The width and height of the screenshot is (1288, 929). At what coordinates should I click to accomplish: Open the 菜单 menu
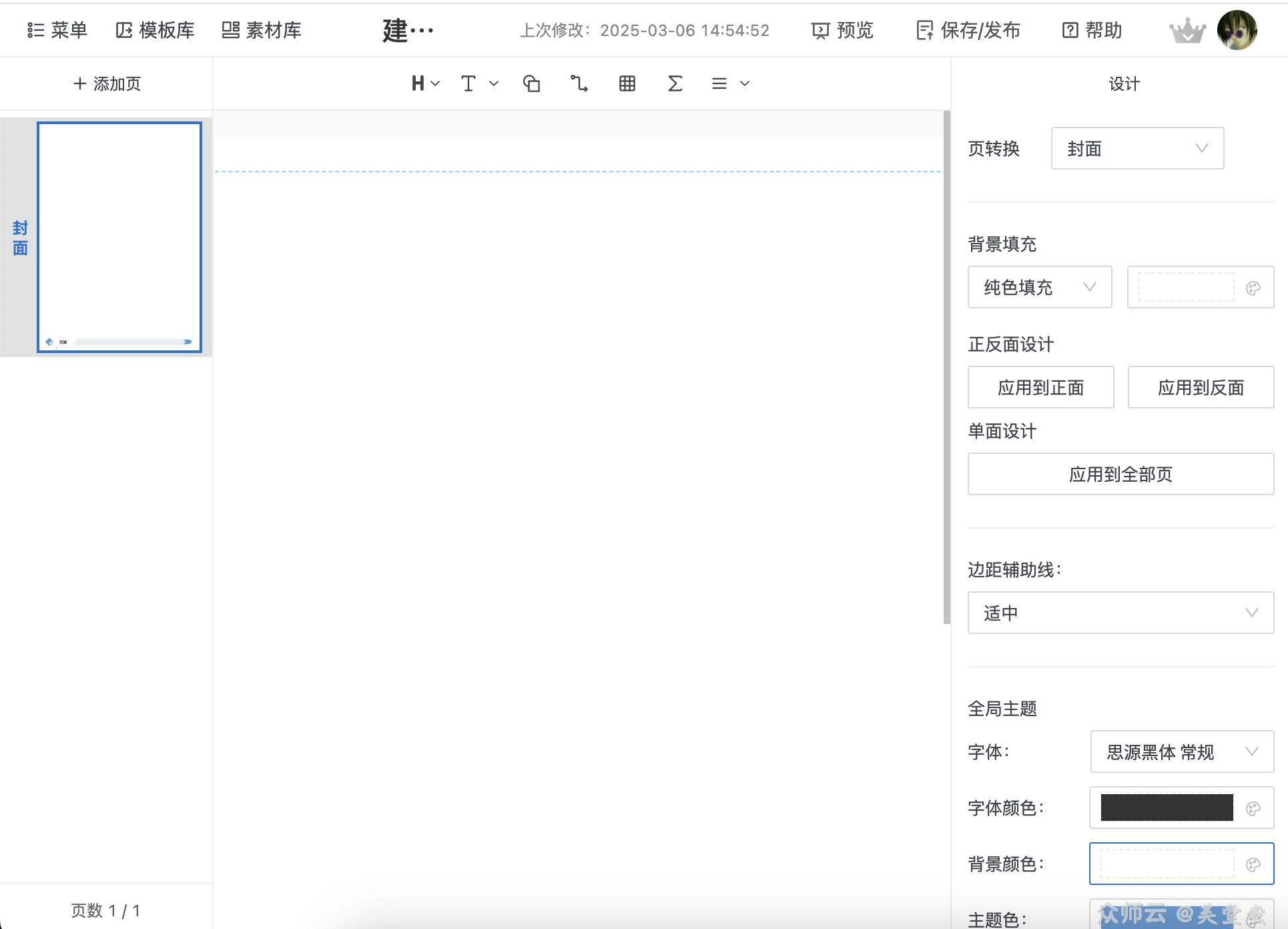point(57,30)
